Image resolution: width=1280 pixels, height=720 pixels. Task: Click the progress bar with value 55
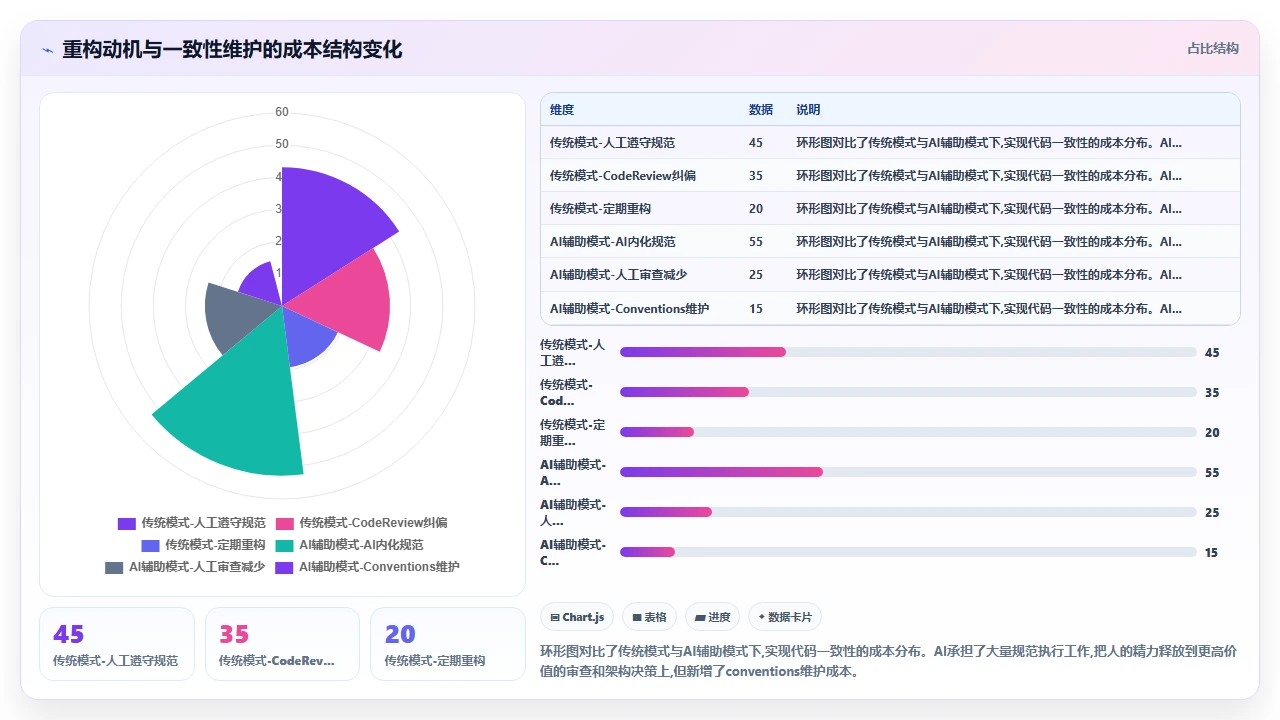908,472
